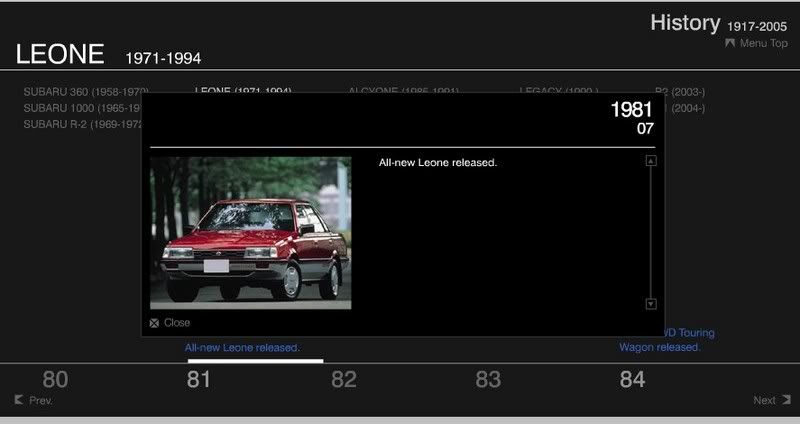
Task: Click the scroll down arrow in popup
Action: pos(651,304)
